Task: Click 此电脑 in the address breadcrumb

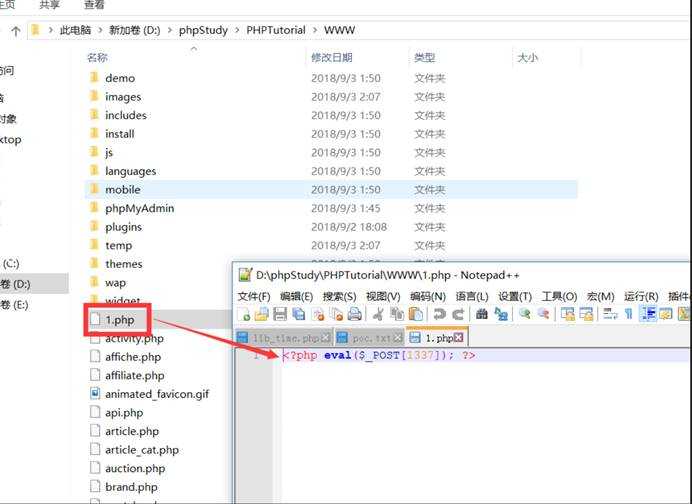Action: click(75, 30)
